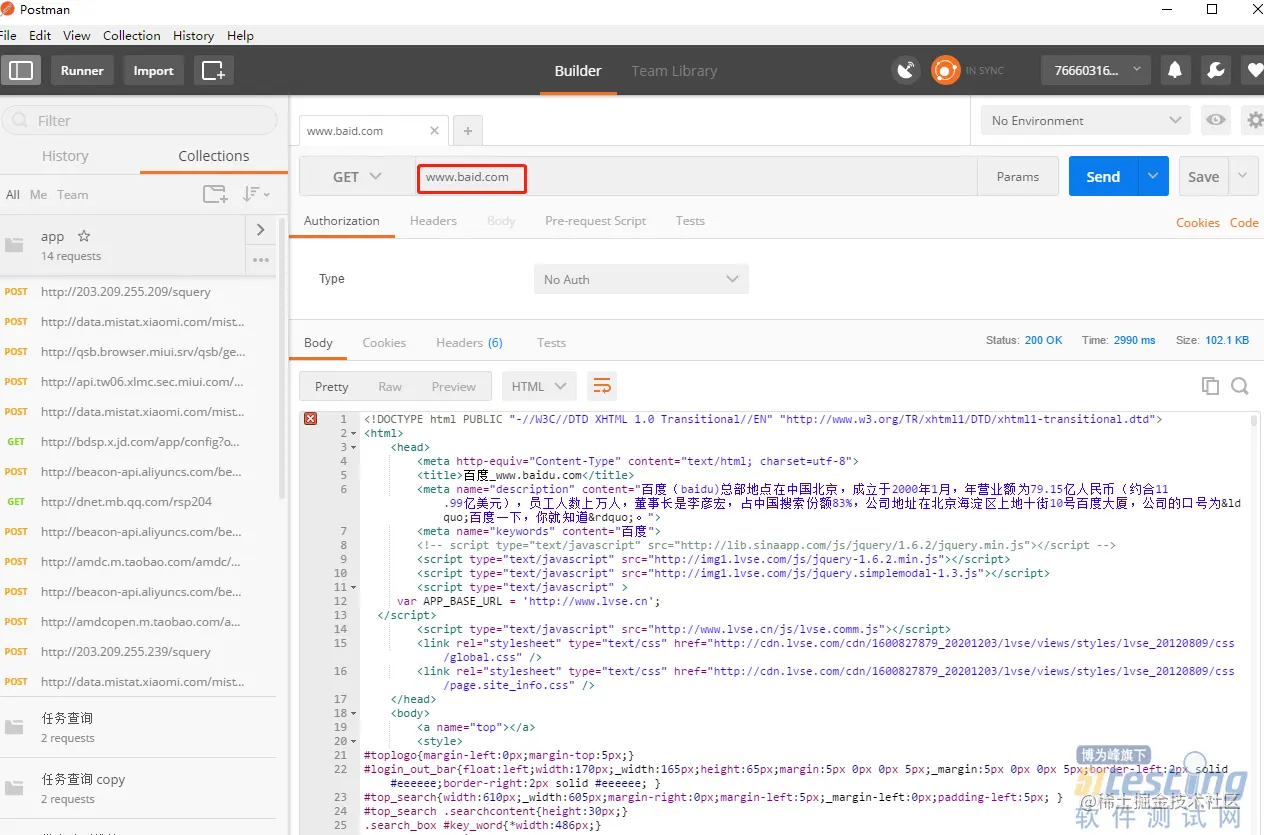
Task: Open response Headers (6) tab
Action: 469,342
